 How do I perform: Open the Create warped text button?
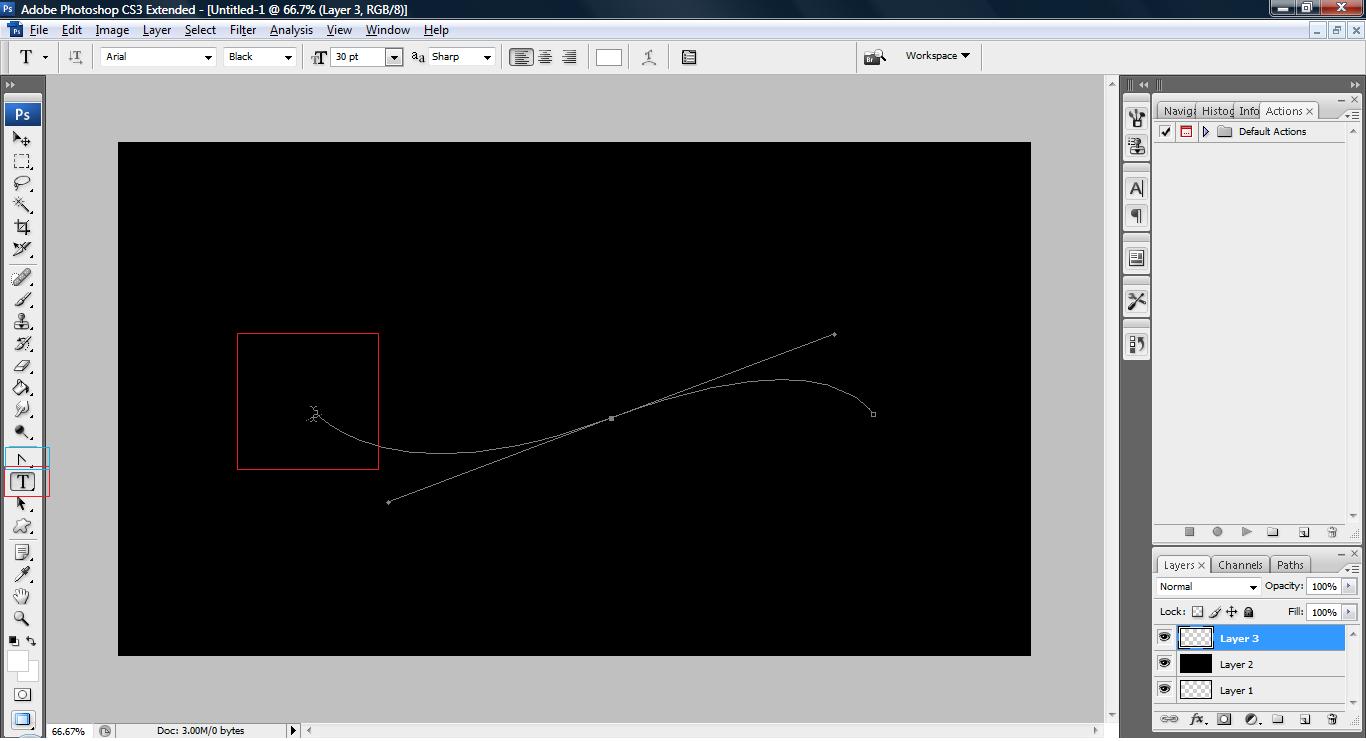pos(649,57)
